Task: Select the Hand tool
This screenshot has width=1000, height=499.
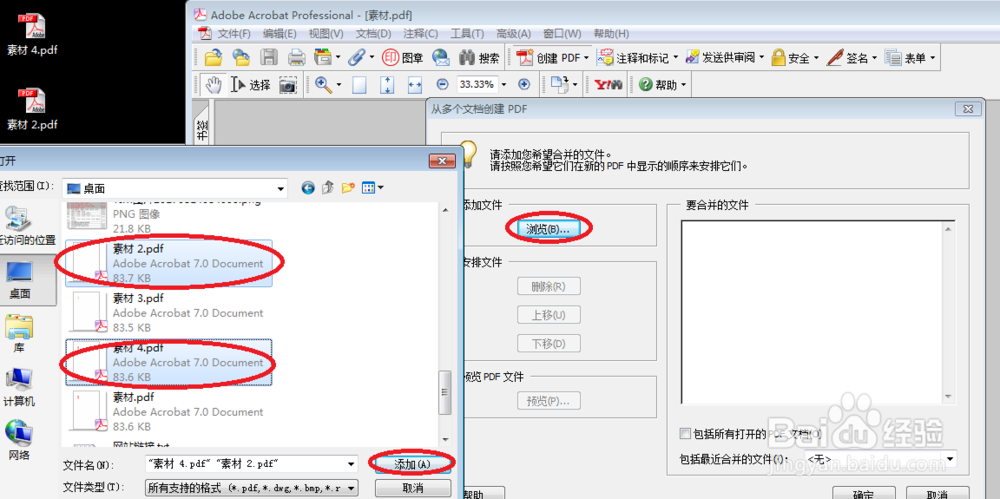Action: coord(212,84)
